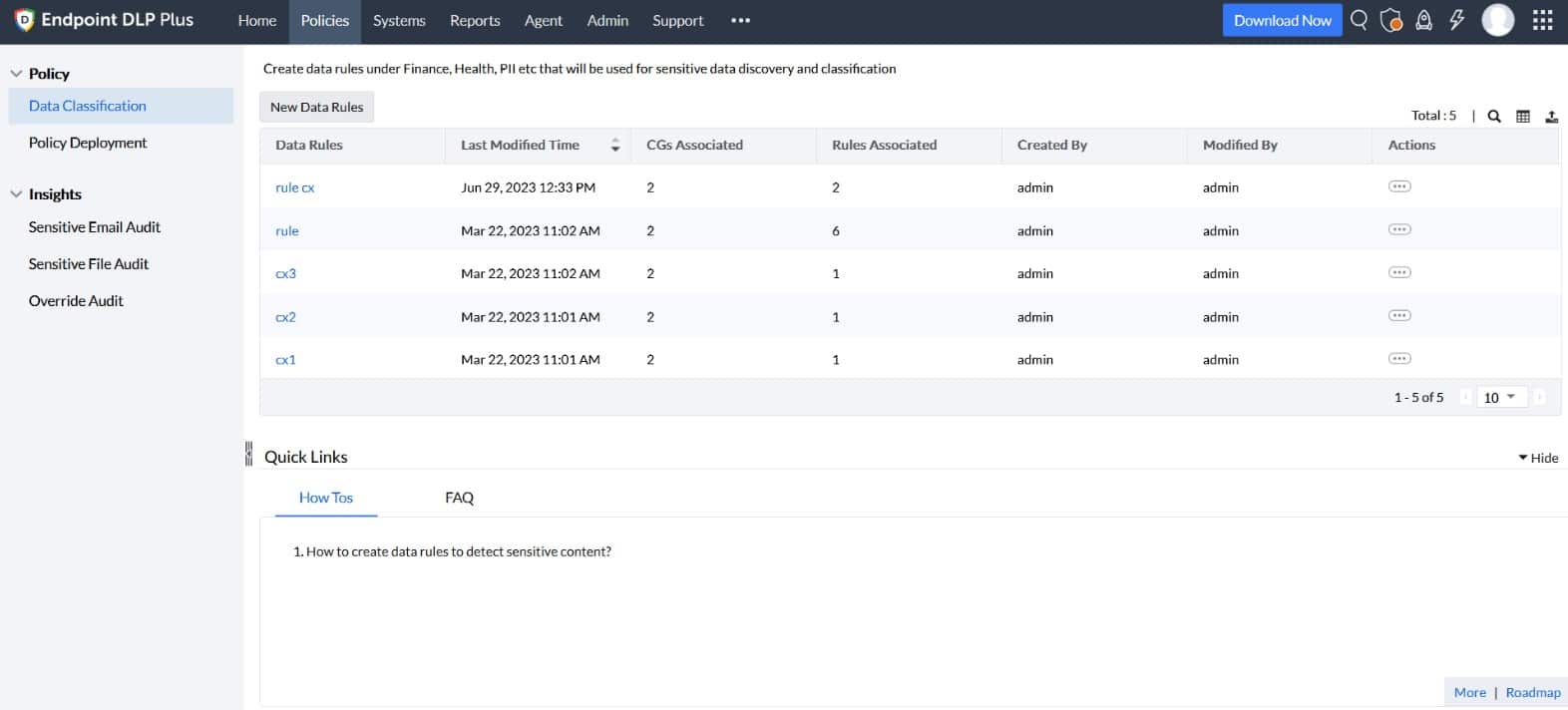Click the previous page arrow

tap(1465, 397)
